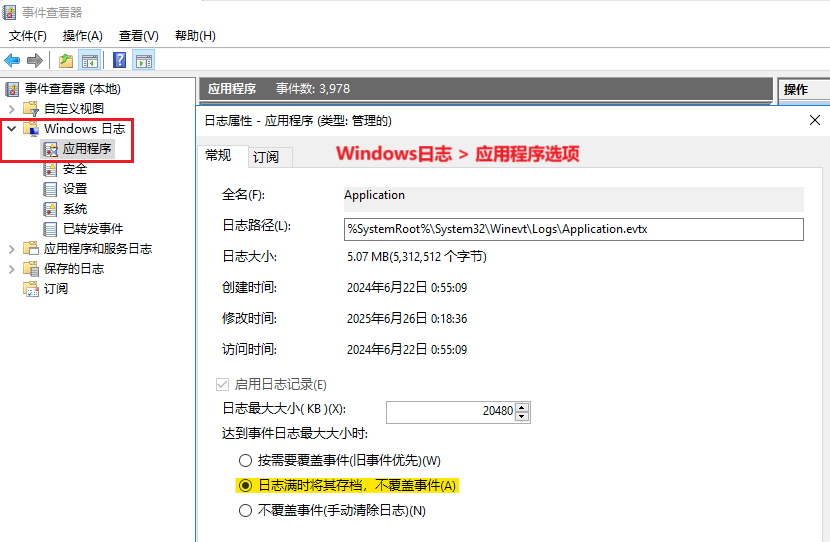Click the Windows 日志 folder icon
Viewport: 830px width, 542px height.
[31, 129]
